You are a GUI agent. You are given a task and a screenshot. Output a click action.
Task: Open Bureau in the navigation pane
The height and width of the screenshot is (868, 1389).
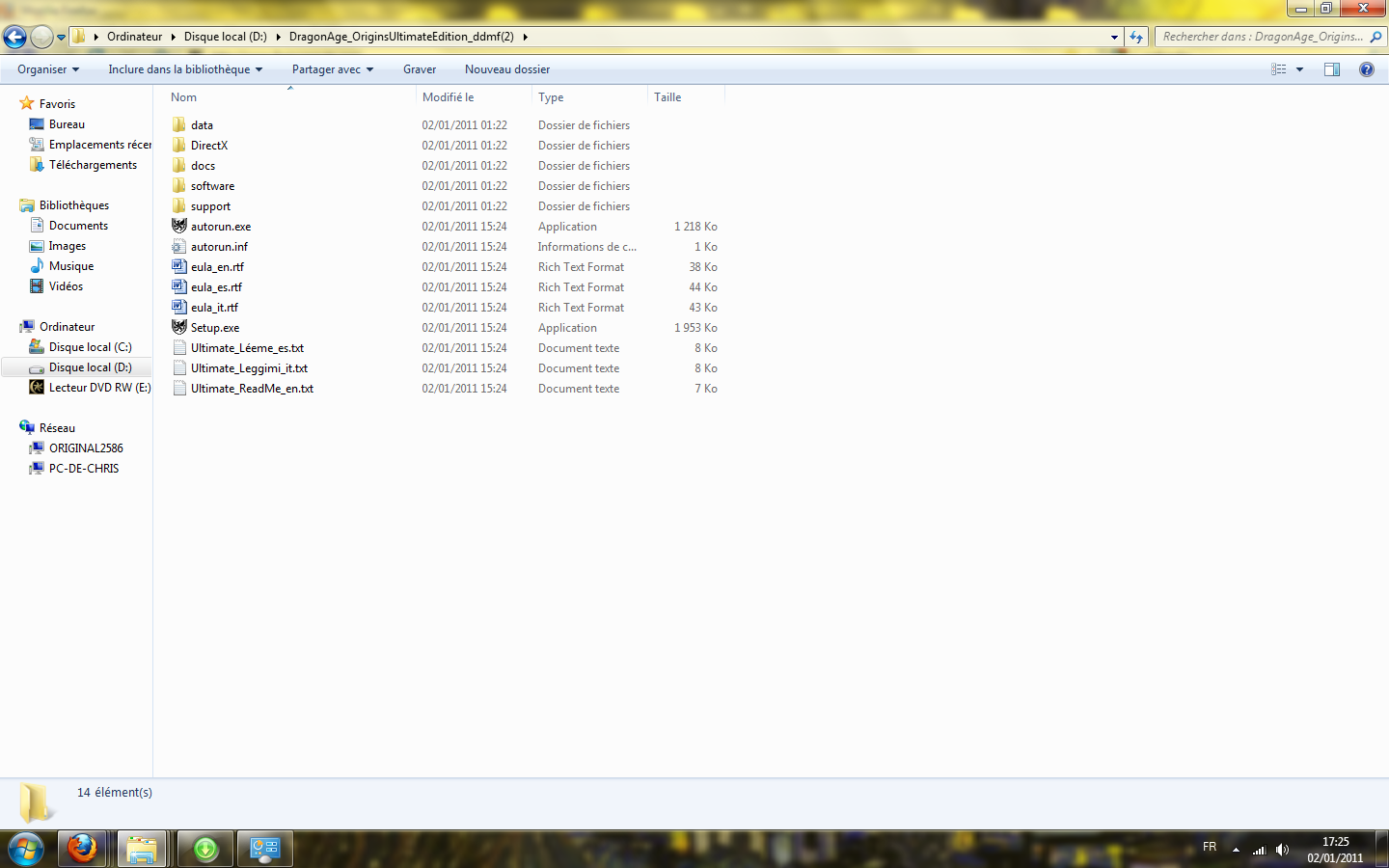tap(67, 124)
